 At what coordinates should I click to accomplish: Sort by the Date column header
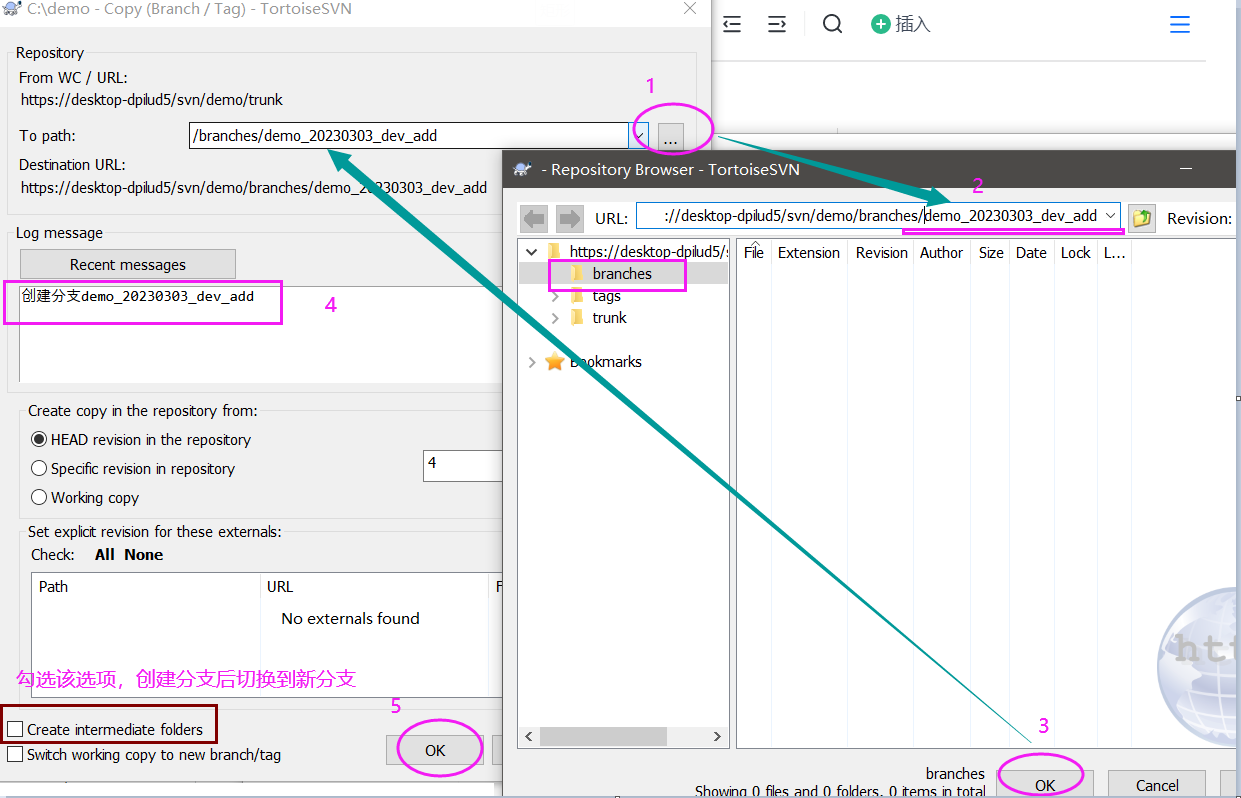[1031, 253]
